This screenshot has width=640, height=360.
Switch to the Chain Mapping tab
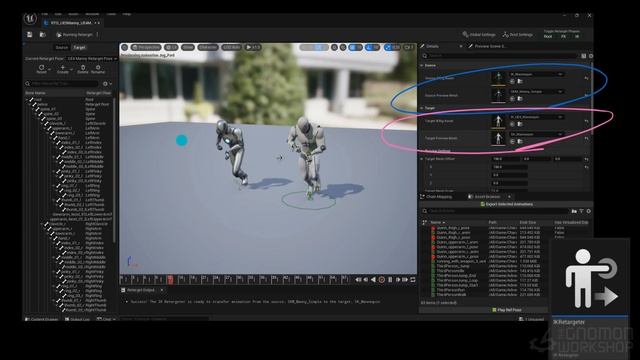436,197
